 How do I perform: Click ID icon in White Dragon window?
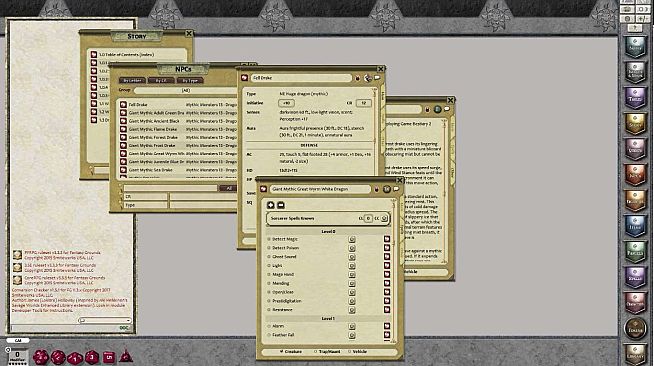(x=386, y=189)
